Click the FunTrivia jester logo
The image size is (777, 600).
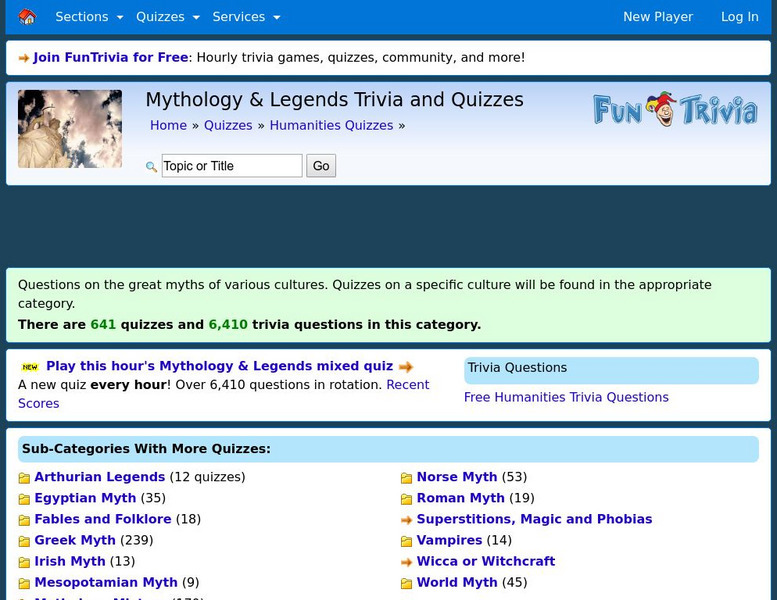coord(675,109)
